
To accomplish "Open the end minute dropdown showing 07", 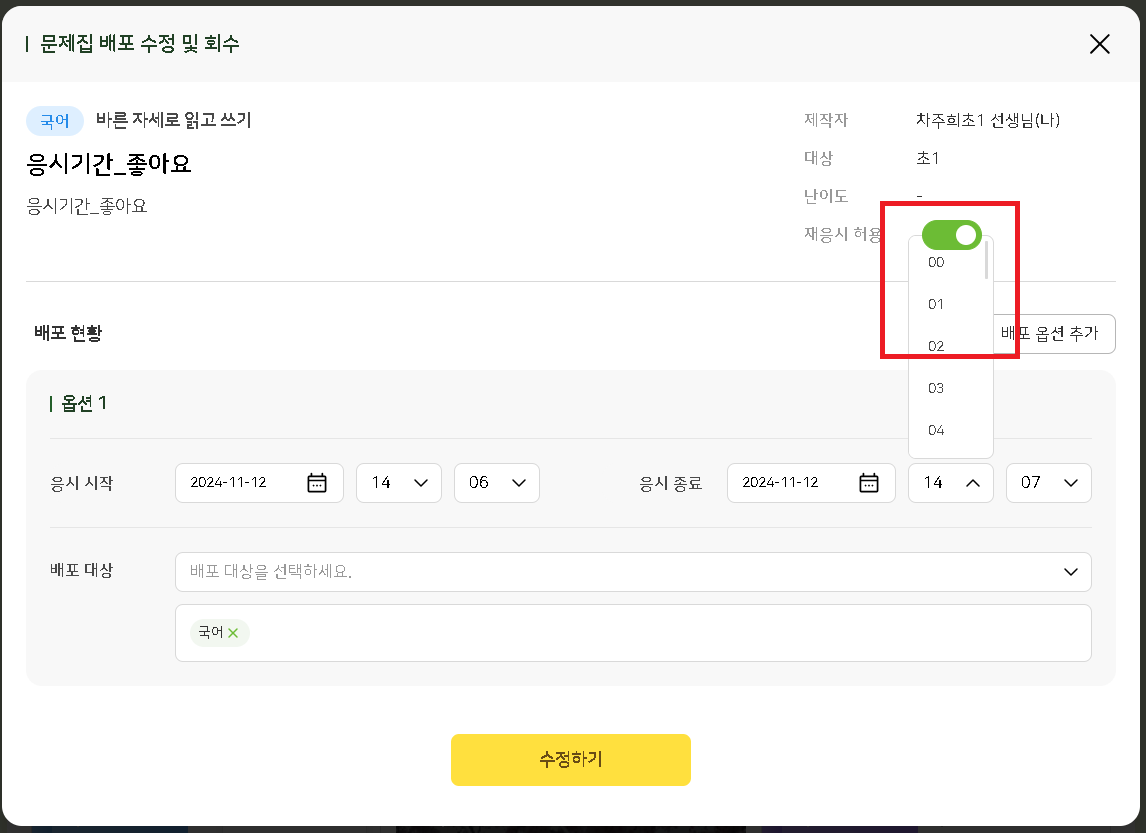I will pos(1048,483).
